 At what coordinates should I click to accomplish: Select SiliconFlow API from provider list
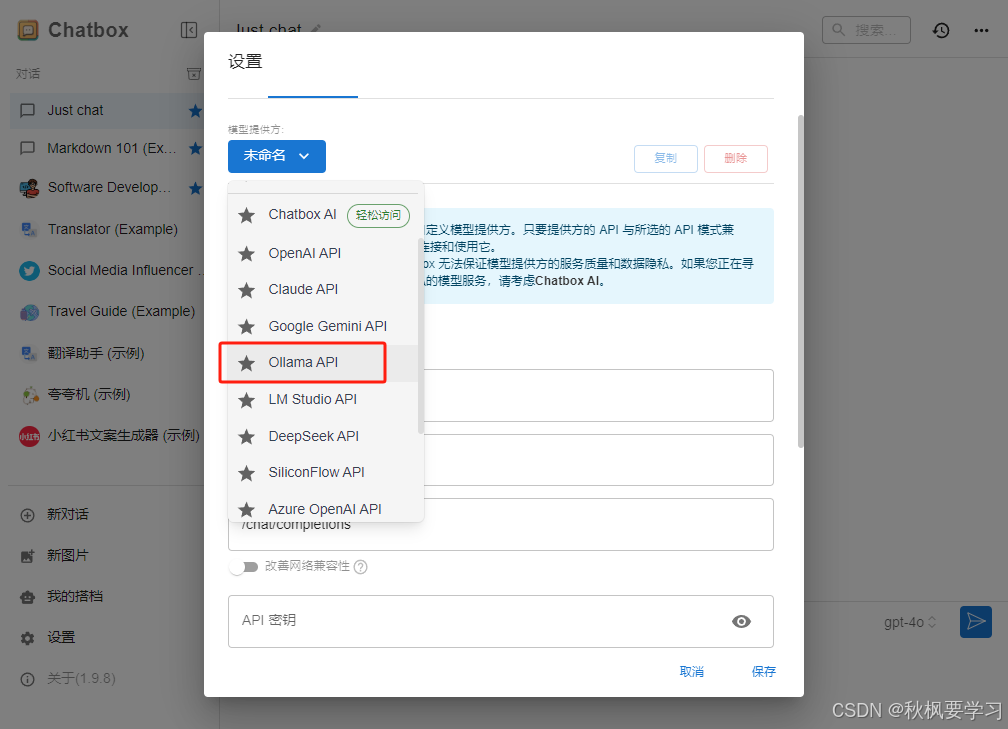(x=323, y=472)
